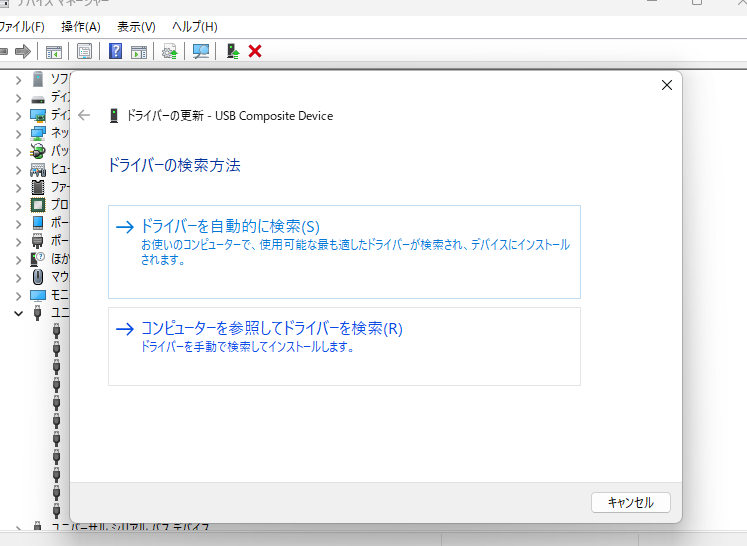The width and height of the screenshot is (747, 546).
Task: Click the キャンセル button
Action: (x=630, y=502)
